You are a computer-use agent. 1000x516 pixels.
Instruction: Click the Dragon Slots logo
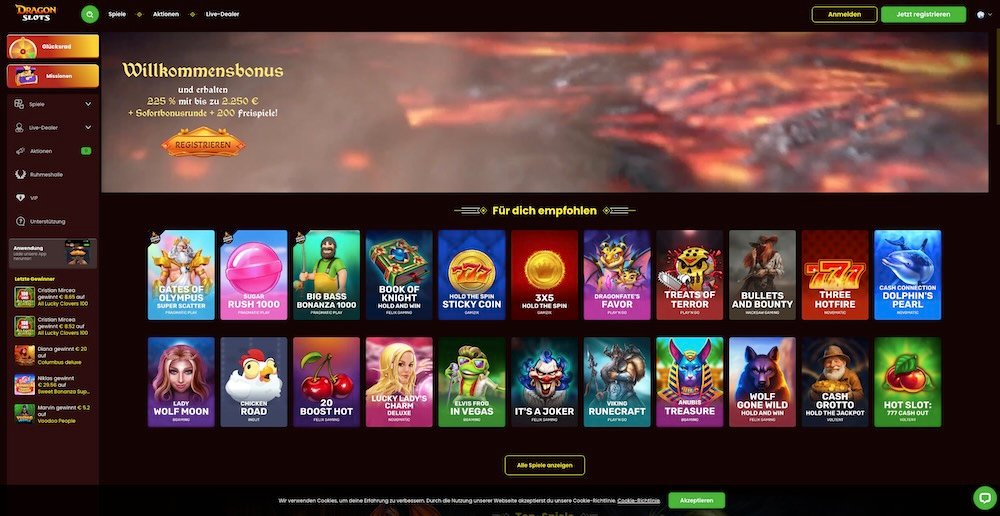coord(36,13)
